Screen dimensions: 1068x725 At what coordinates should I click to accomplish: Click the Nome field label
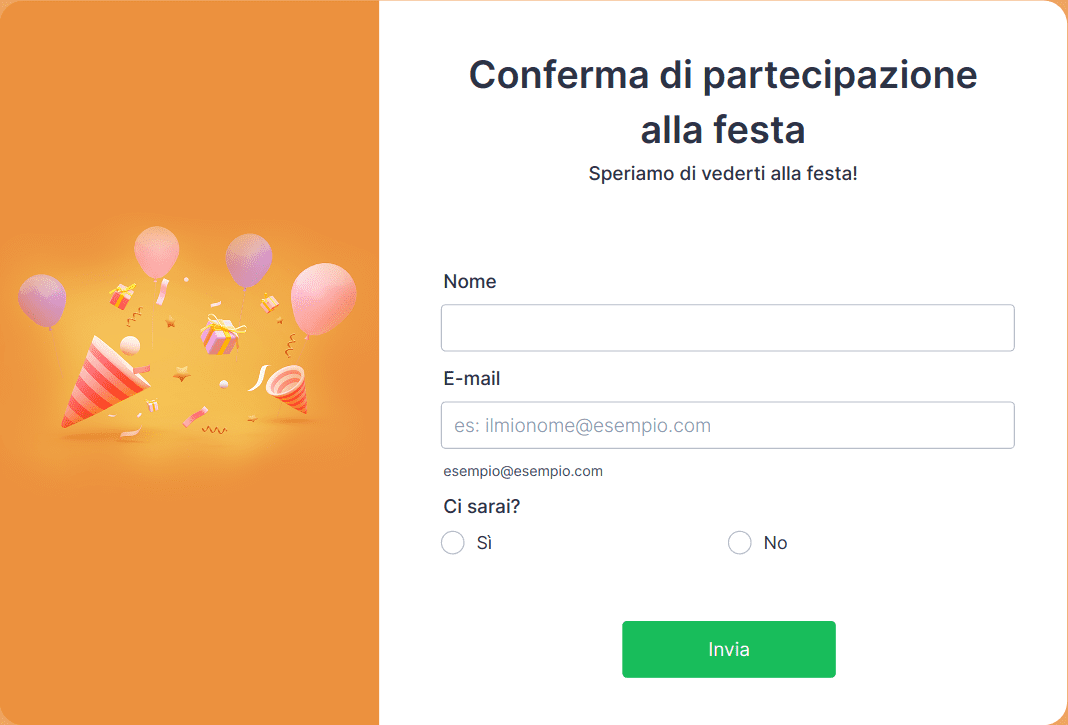click(x=470, y=282)
